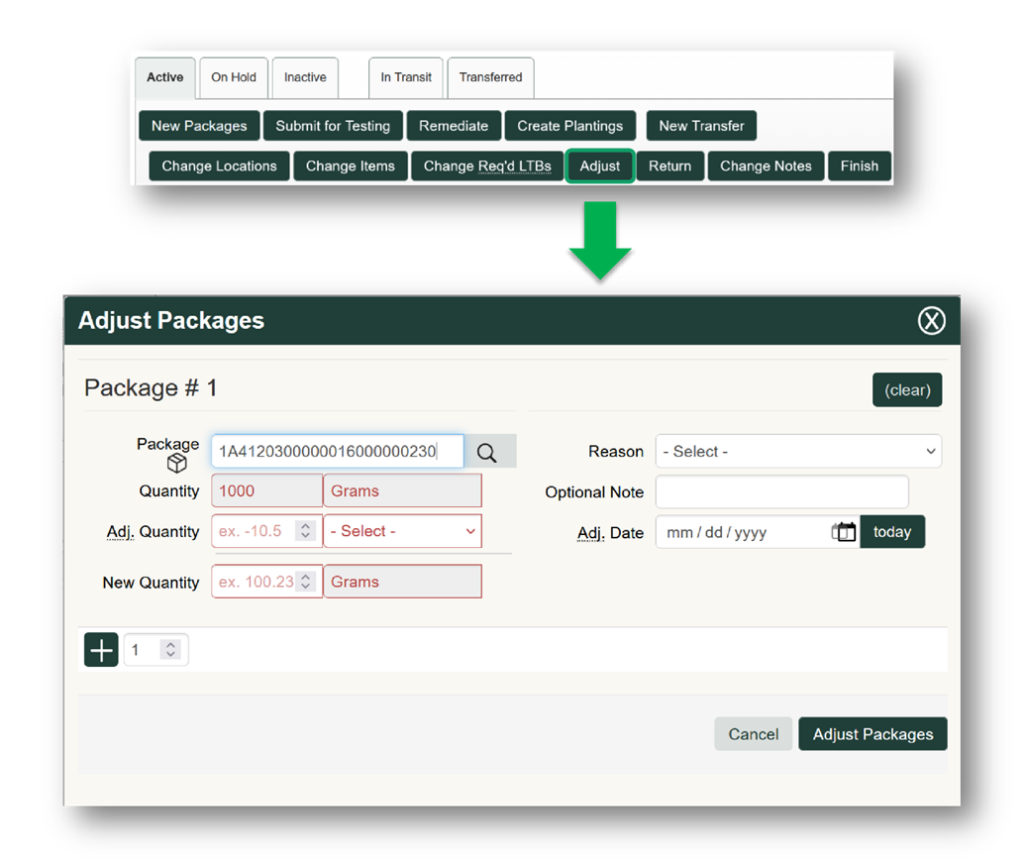Click the package search magnifier icon
1024x865 pixels.
pos(487,452)
